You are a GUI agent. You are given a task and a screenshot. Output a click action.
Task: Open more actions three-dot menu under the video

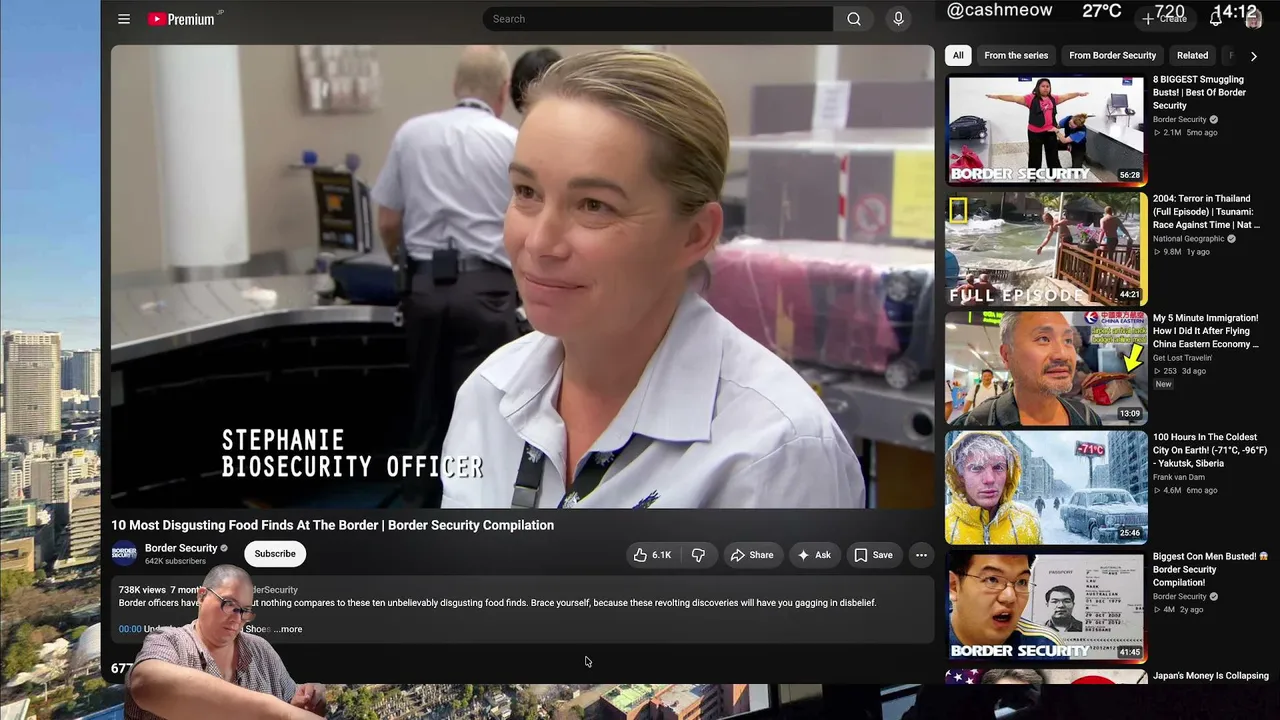(921, 555)
